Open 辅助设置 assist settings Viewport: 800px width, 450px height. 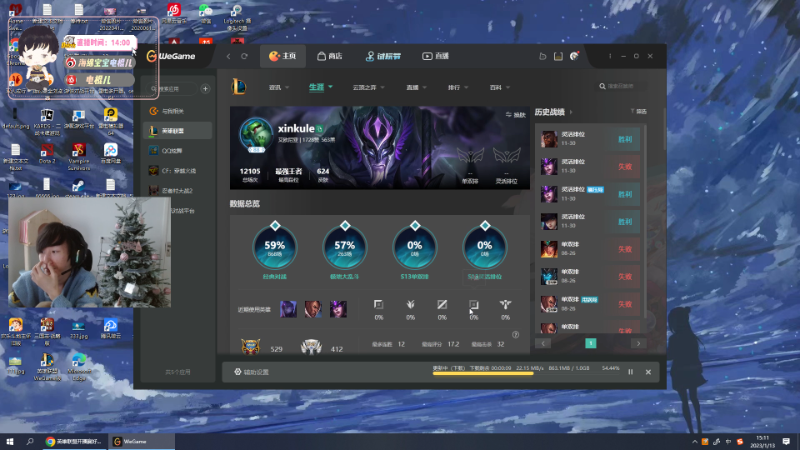[251, 372]
